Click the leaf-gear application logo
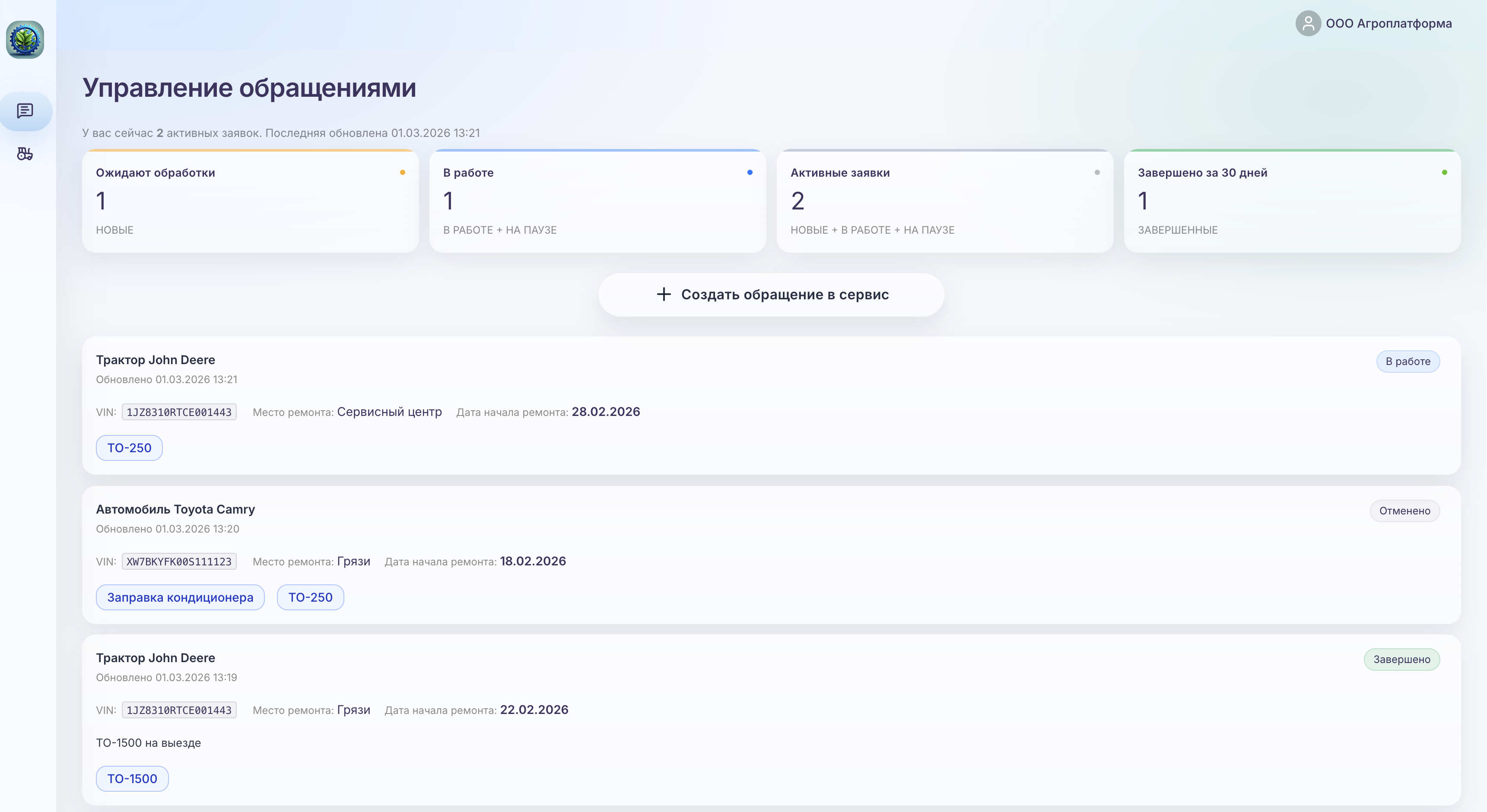 pyautogui.click(x=25, y=39)
